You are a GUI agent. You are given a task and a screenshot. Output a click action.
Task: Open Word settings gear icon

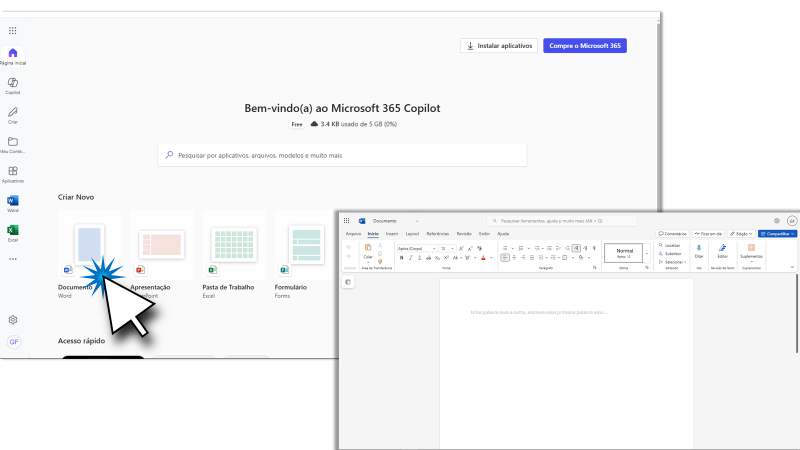pos(777,221)
